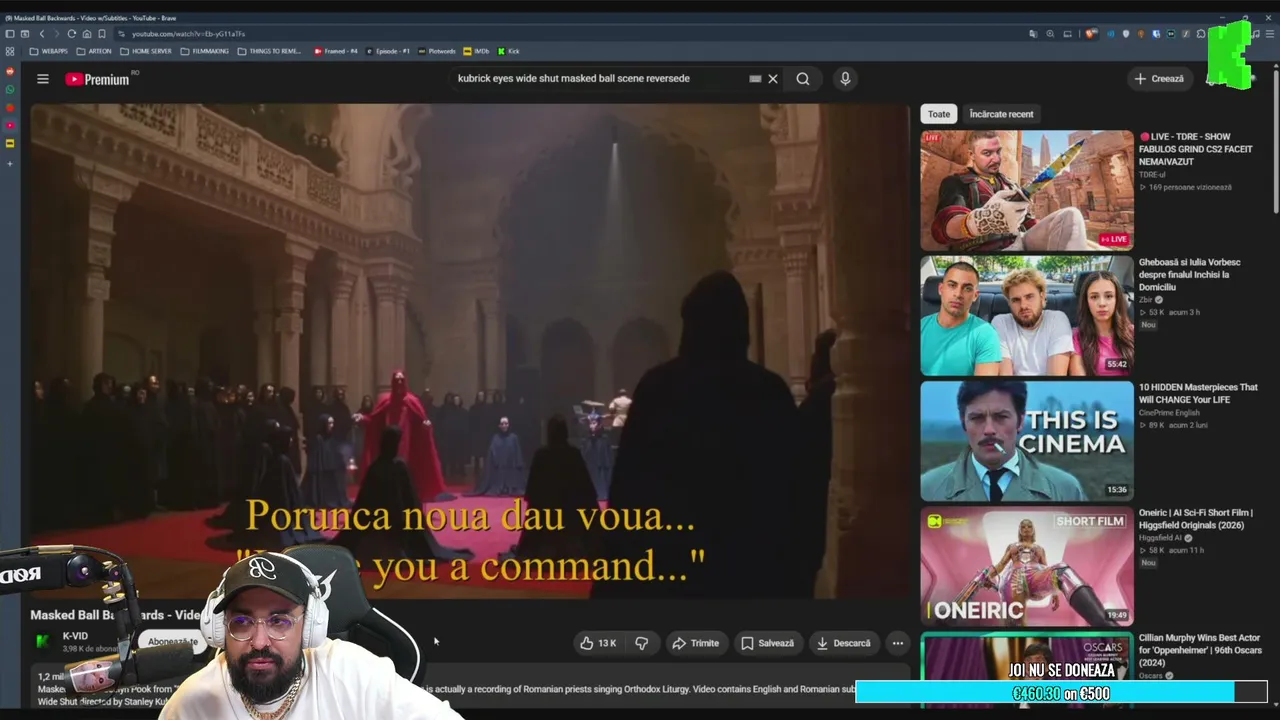Open the THINGS TO REME... bookmarks folder
Image resolution: width=1280 pixels, height=720 pixels.
coord(270,51)
